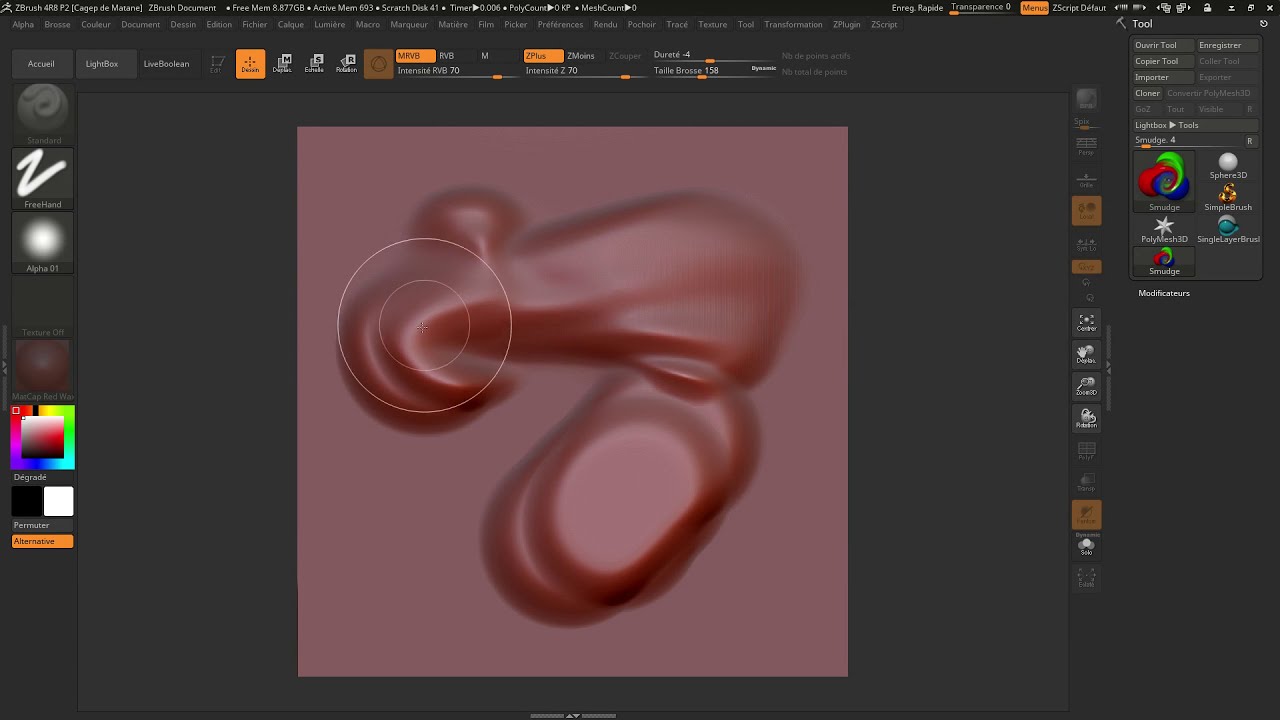The height and width of the screenshot is (720, 1280).
Task: Click the Solo icon on right shelf
Action: pos(1086,546)
